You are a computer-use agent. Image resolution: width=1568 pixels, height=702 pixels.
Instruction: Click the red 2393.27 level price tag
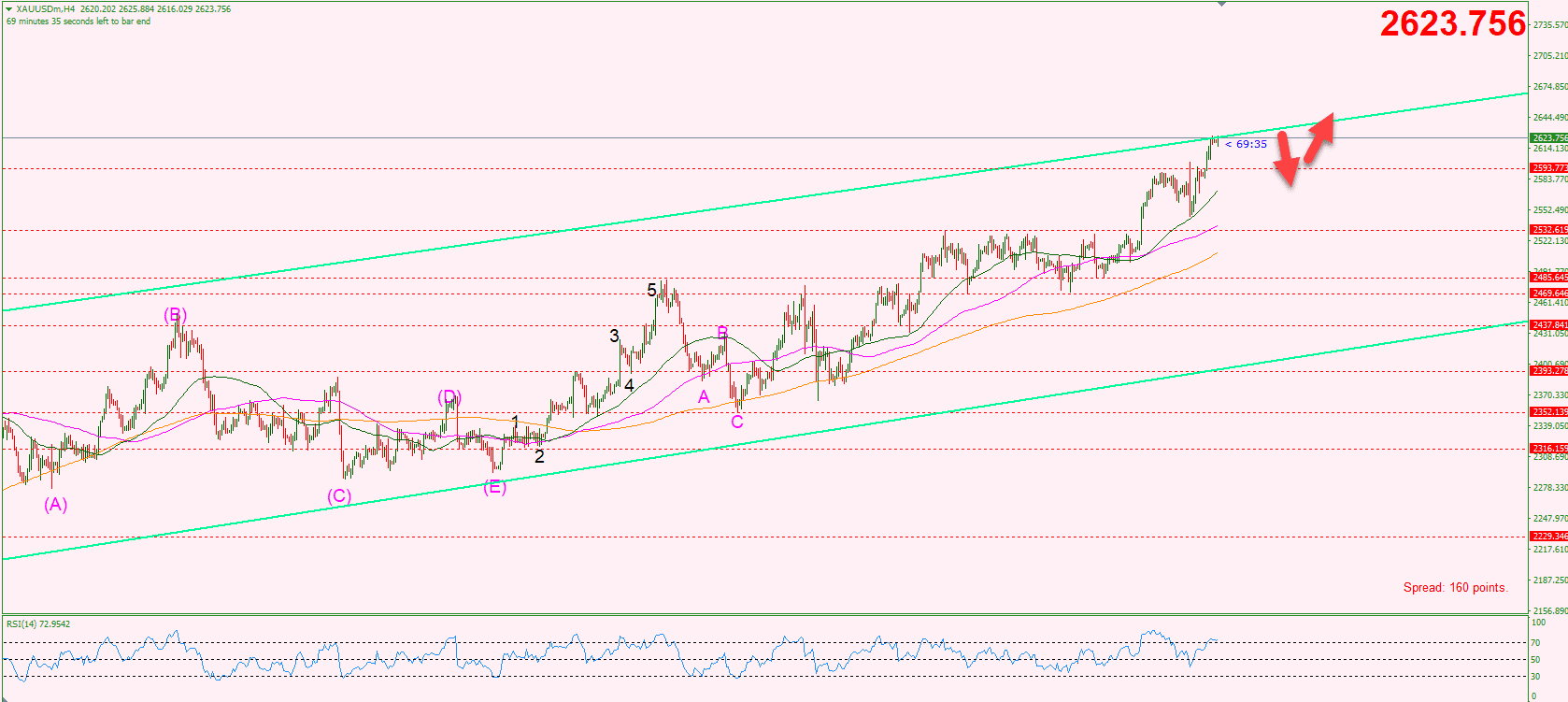[x=1549, y=371]
